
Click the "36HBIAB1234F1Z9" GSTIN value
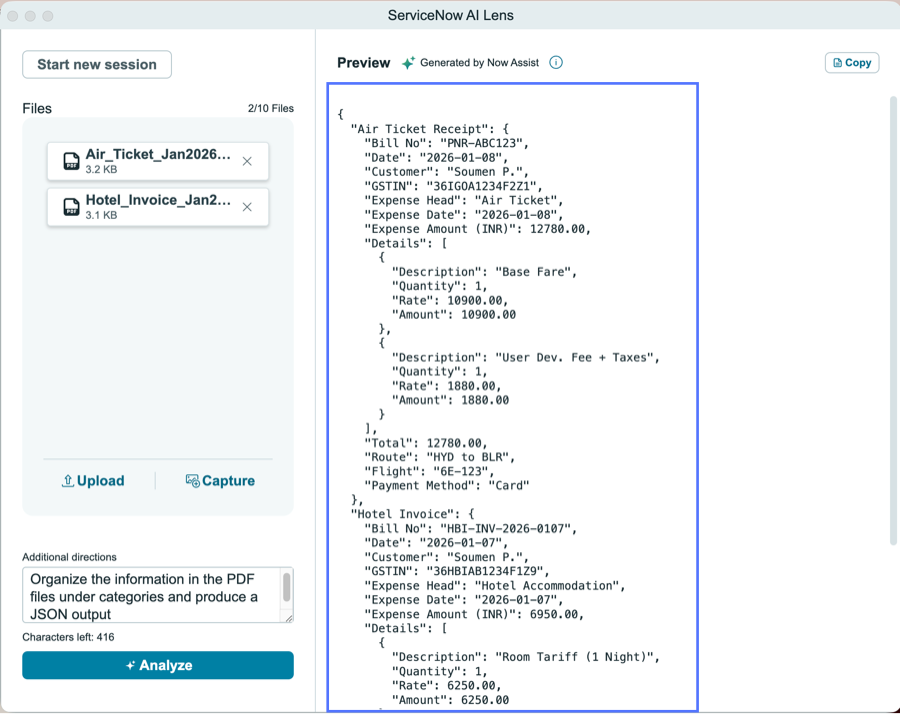click(x=485, y=571)
